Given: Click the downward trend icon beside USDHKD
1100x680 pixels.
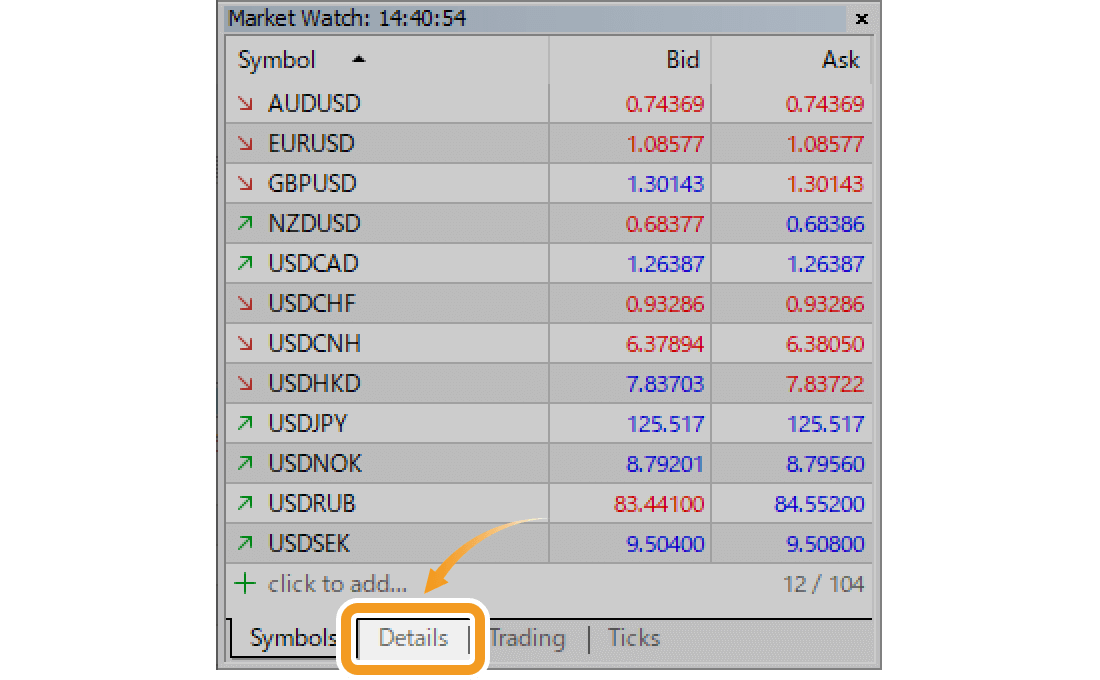Looking at the screenshot, I should click(x=246, y=383).
